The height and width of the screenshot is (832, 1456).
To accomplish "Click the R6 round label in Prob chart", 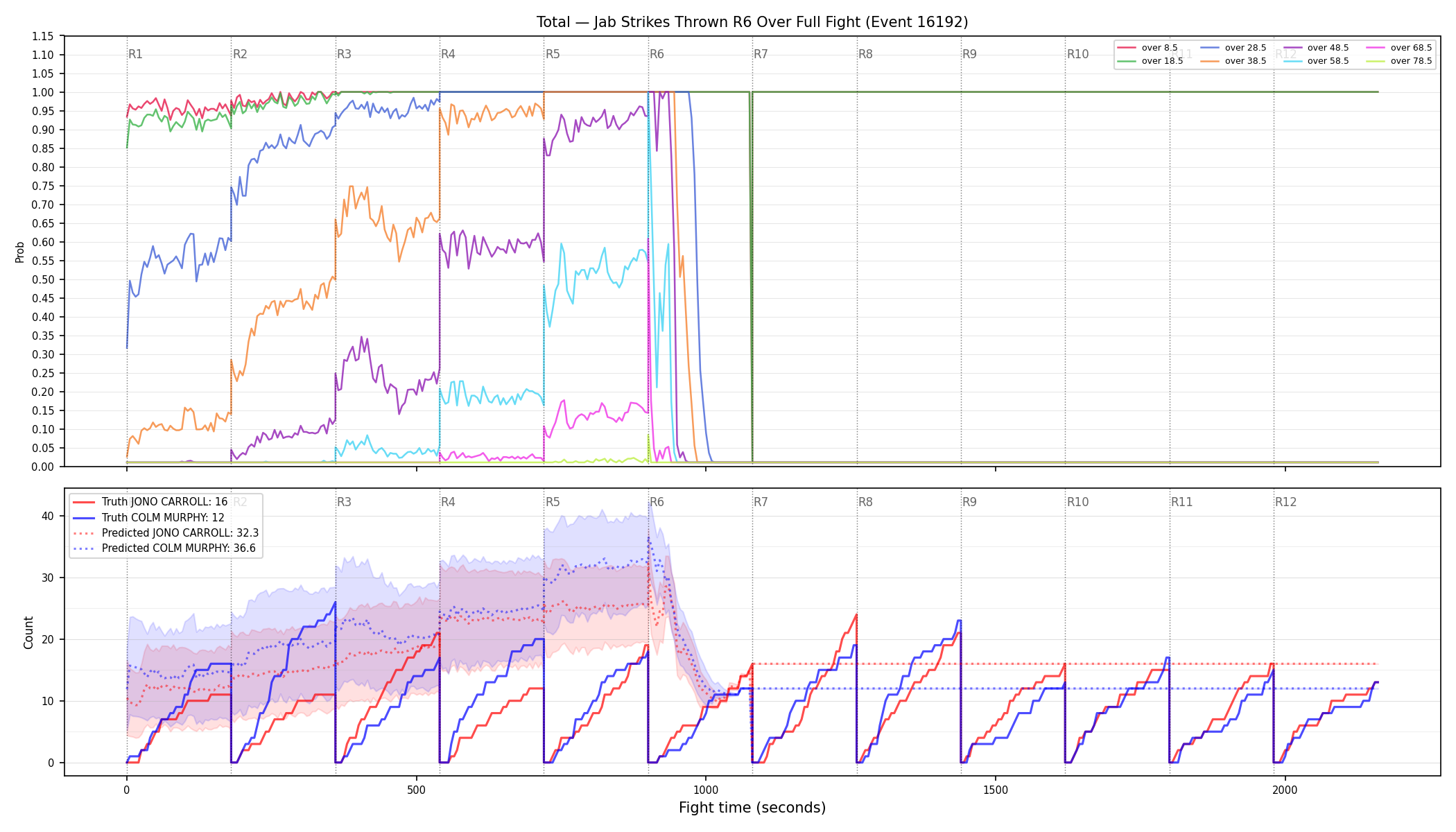I will pyautogui.click(x=657, y=54).
